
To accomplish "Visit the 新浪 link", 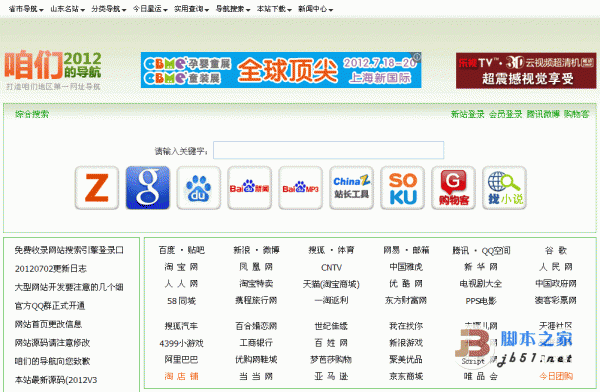I will pos(242,250).
